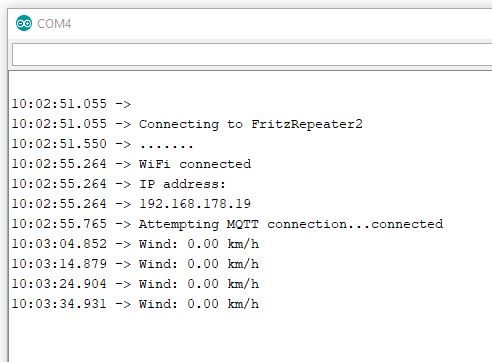The height and width of the screenshot is (362, 492).
Task: Click the WiFi connected message
Action: coord(195,164)
